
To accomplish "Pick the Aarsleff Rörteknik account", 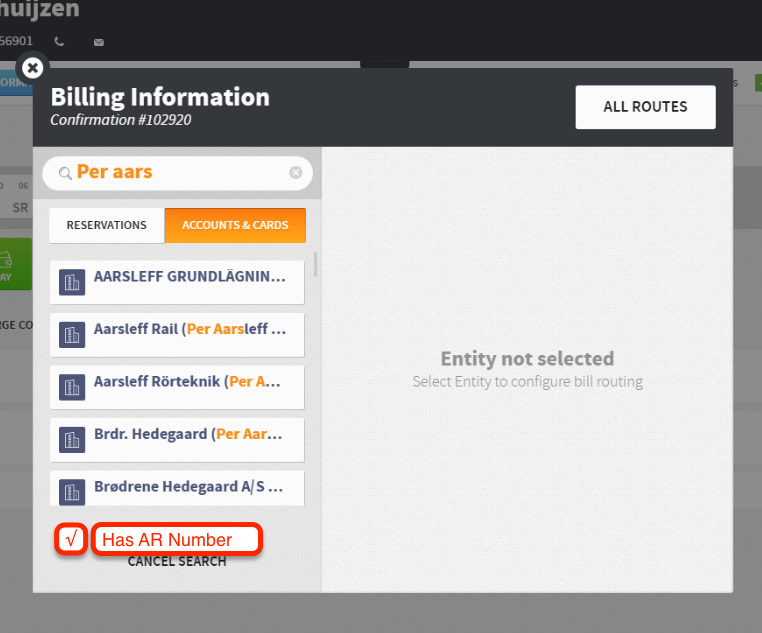I will [177, 387].
